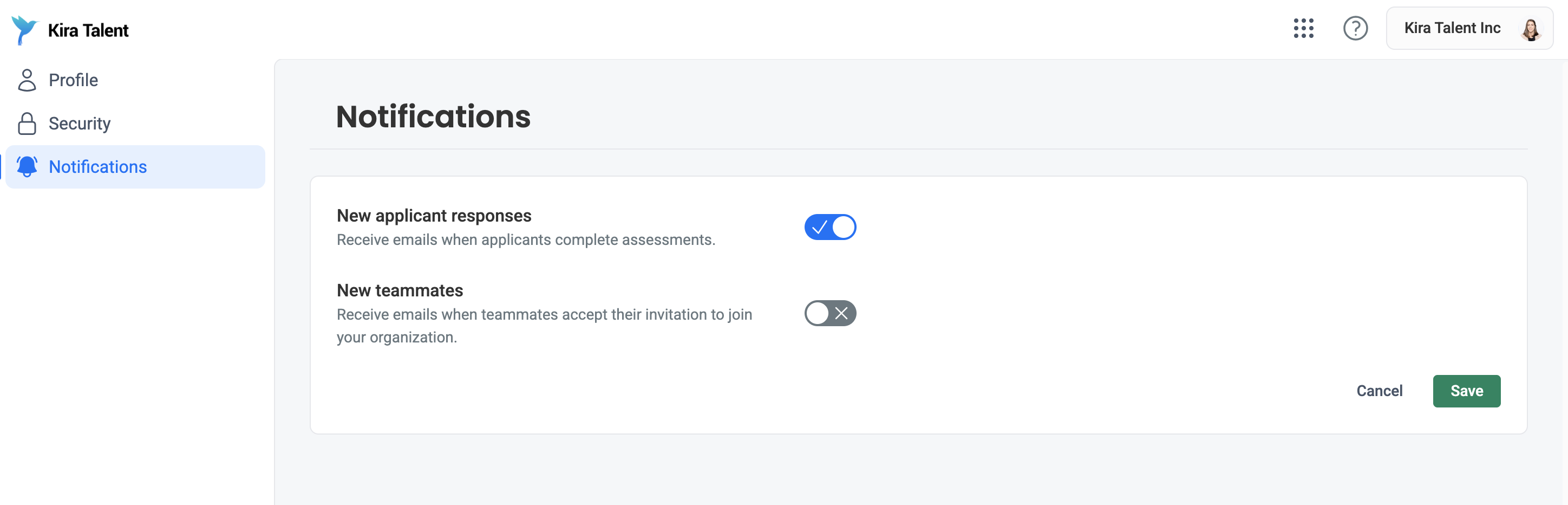This screenshot has height=505, width=1568.
Task: Click the Profile person icon
Action: point(27,80)
